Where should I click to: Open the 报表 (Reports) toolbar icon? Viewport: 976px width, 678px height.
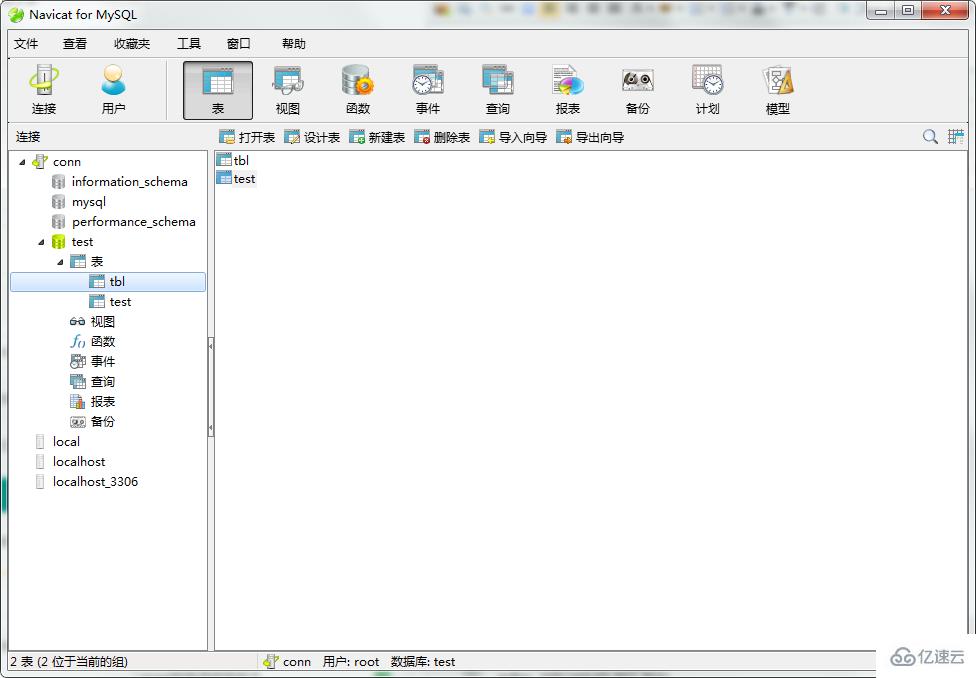click(567, 88)
